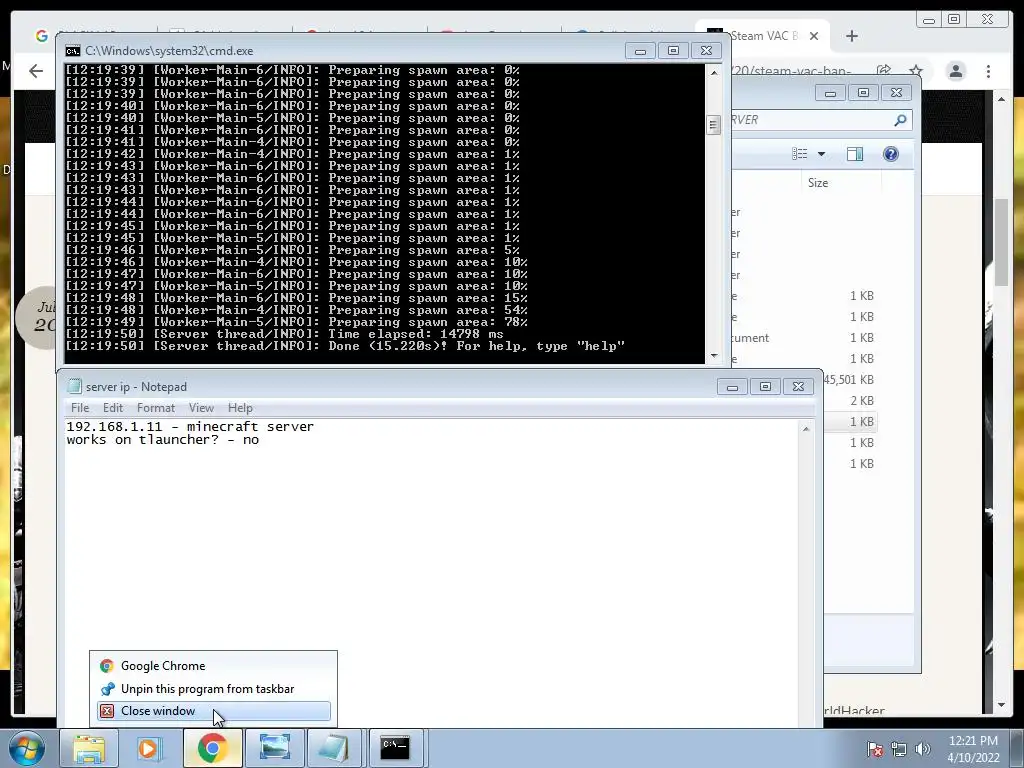Viewport: 1024px width, 768px height.
Task: Open Notepad Format menu
Action: [155, 408]
